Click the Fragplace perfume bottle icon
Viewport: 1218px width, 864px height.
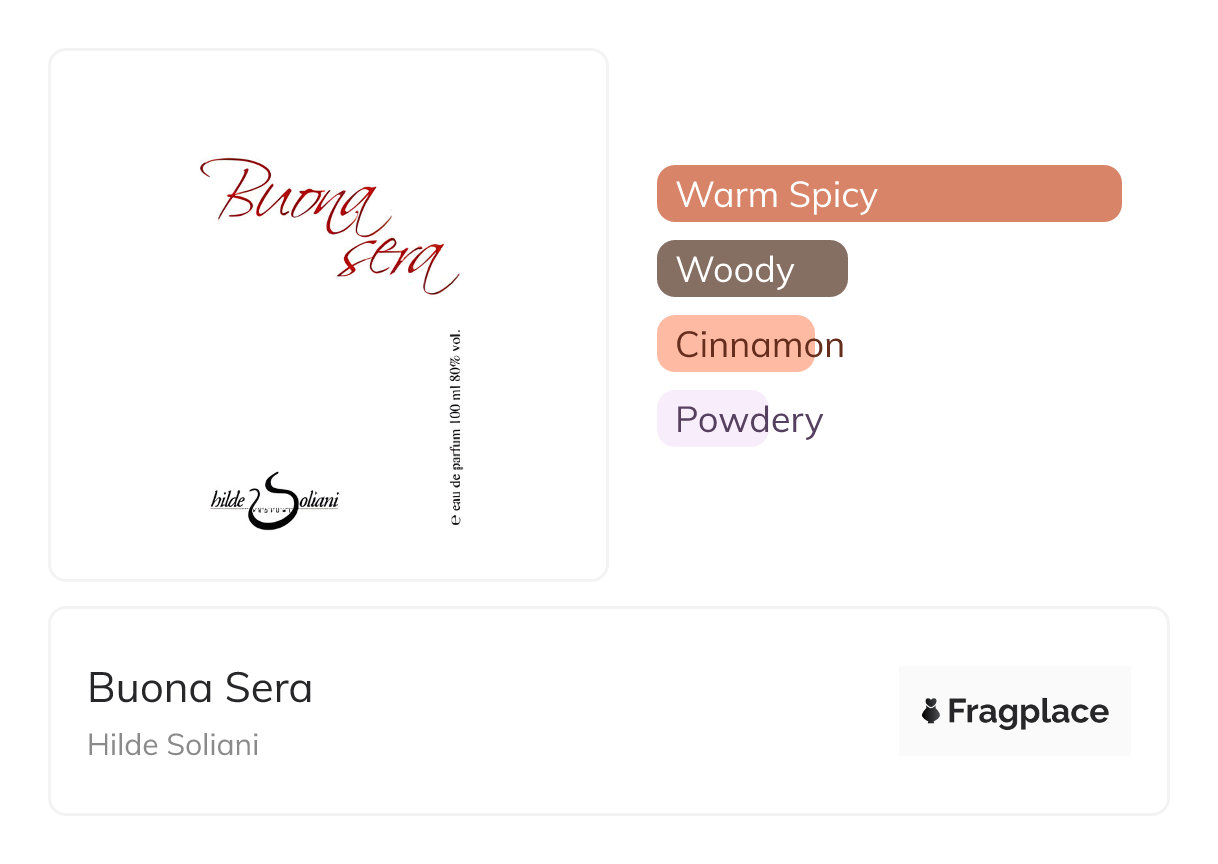[931, 711]
